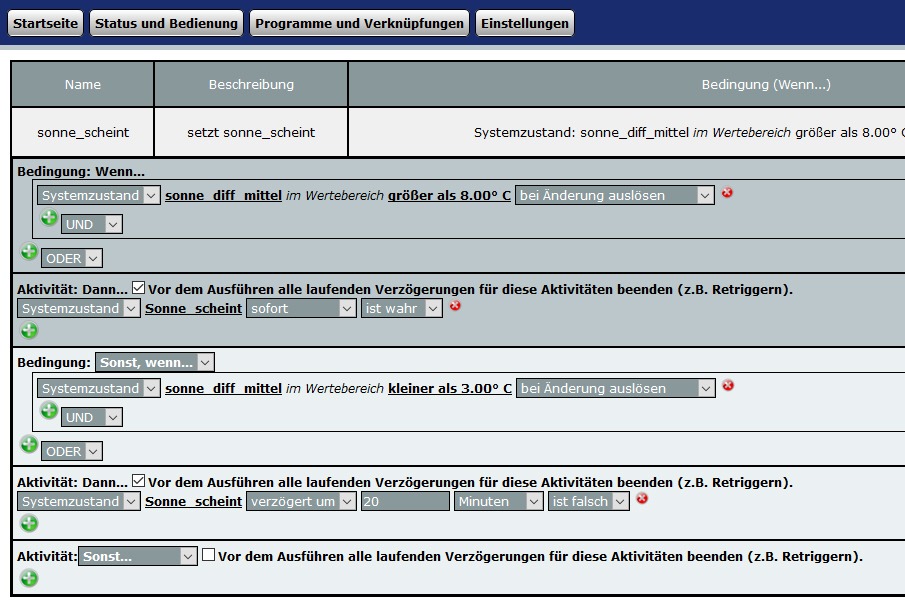
Task: Open ODER dropdown in the Wenn condition
Action: coord(72,258)
